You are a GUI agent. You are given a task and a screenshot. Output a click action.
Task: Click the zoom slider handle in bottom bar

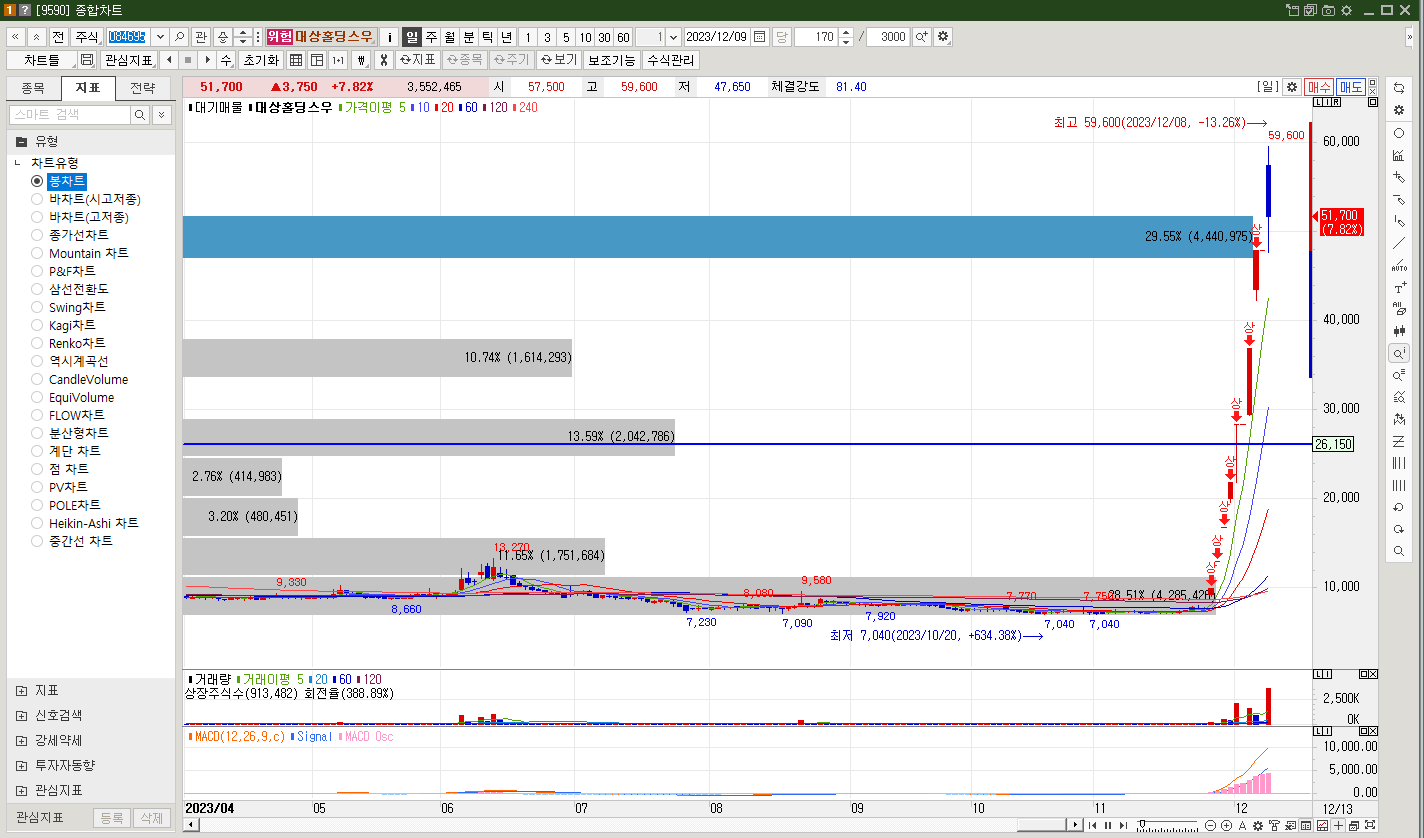pyautogui.click(x=1143, y=825)
